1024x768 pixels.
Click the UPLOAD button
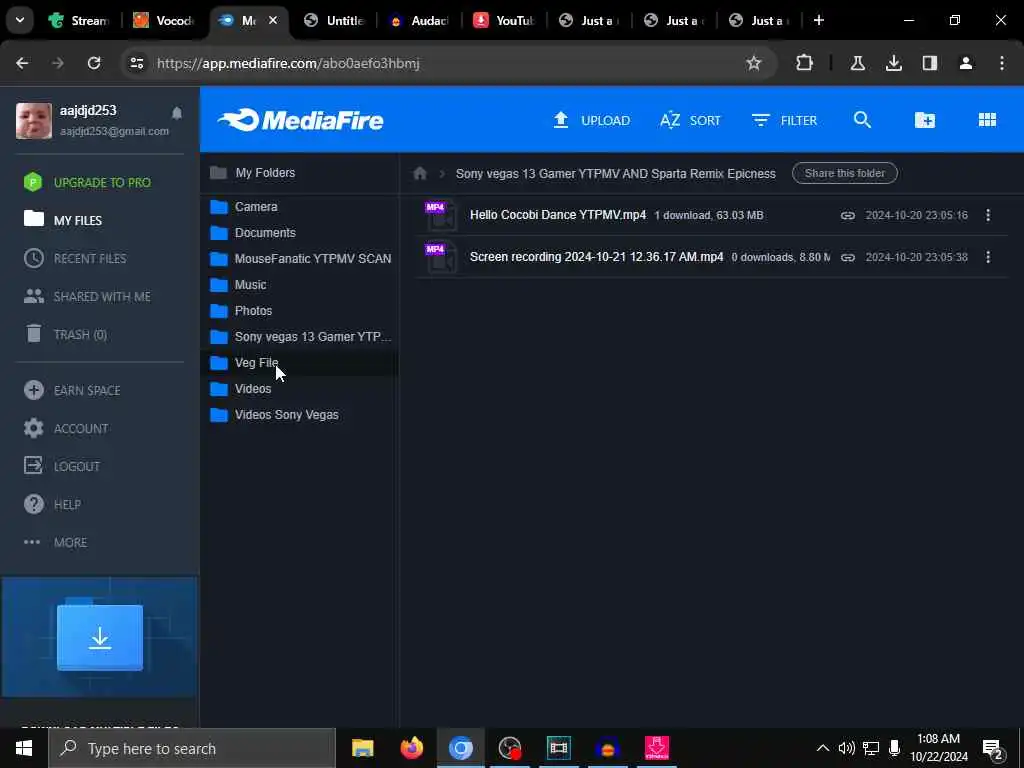tap(592, 120)
